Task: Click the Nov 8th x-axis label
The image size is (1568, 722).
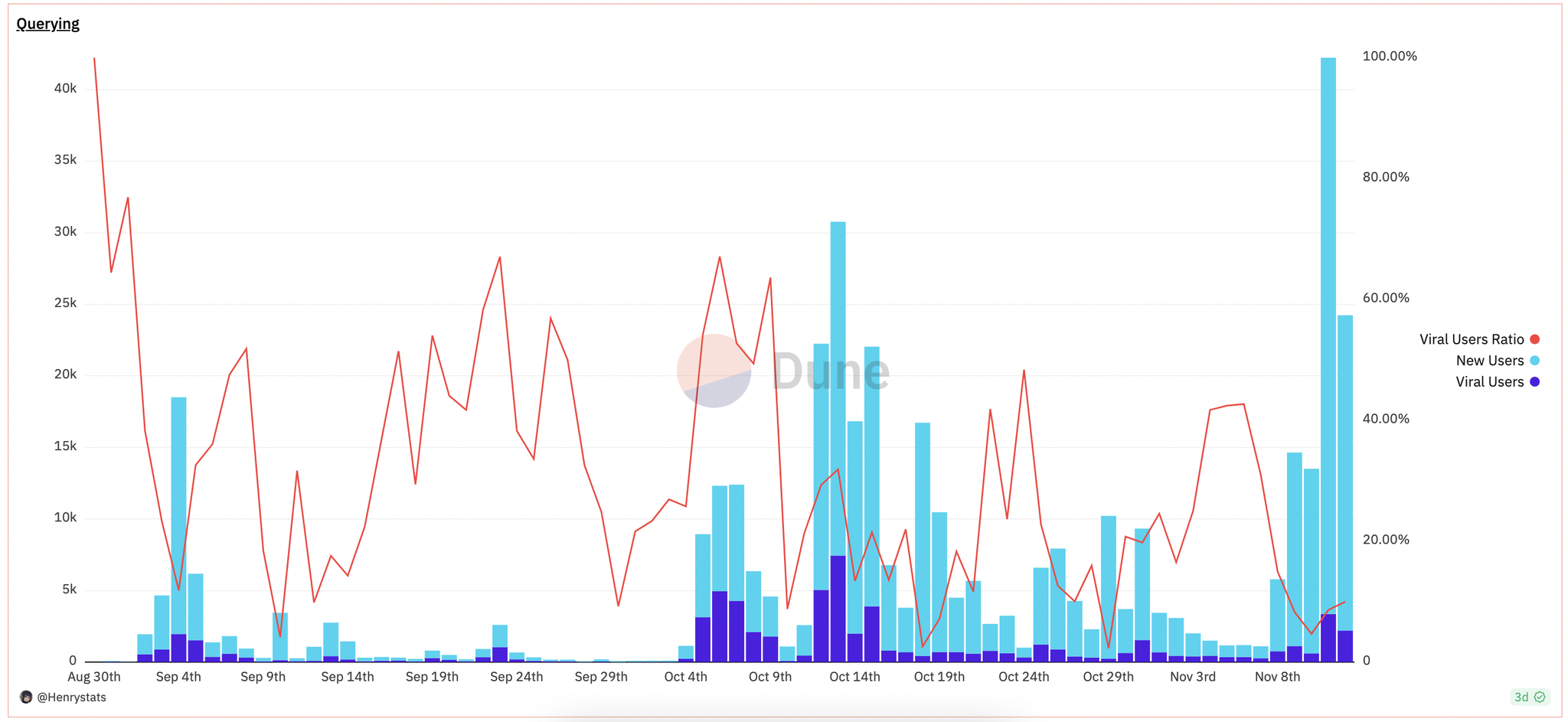Action: tap(1277, 677)
